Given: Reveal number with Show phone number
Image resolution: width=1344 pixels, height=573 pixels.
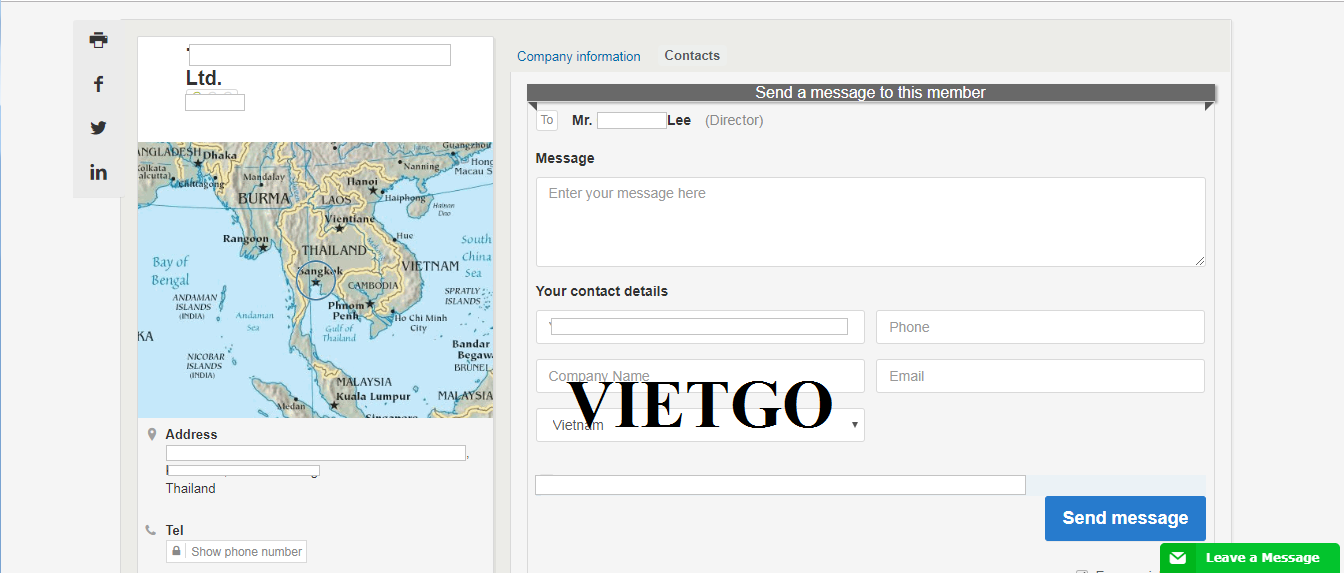Looking at the screenshot, I should coord(236,551).
